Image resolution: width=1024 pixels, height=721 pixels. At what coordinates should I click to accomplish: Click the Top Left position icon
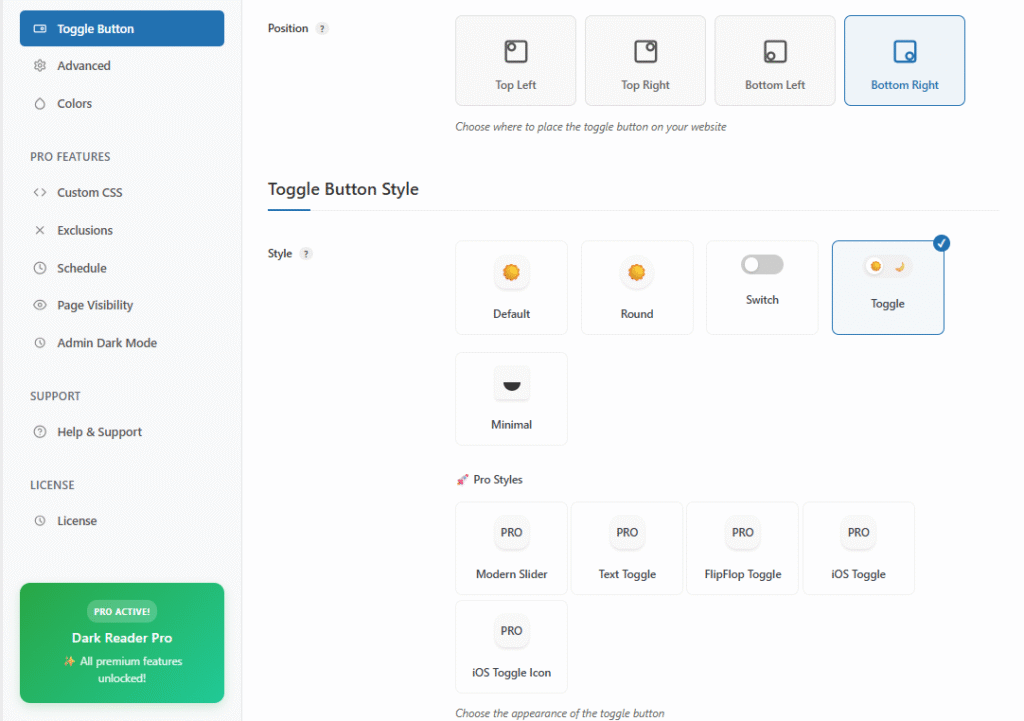pos(516,52)
